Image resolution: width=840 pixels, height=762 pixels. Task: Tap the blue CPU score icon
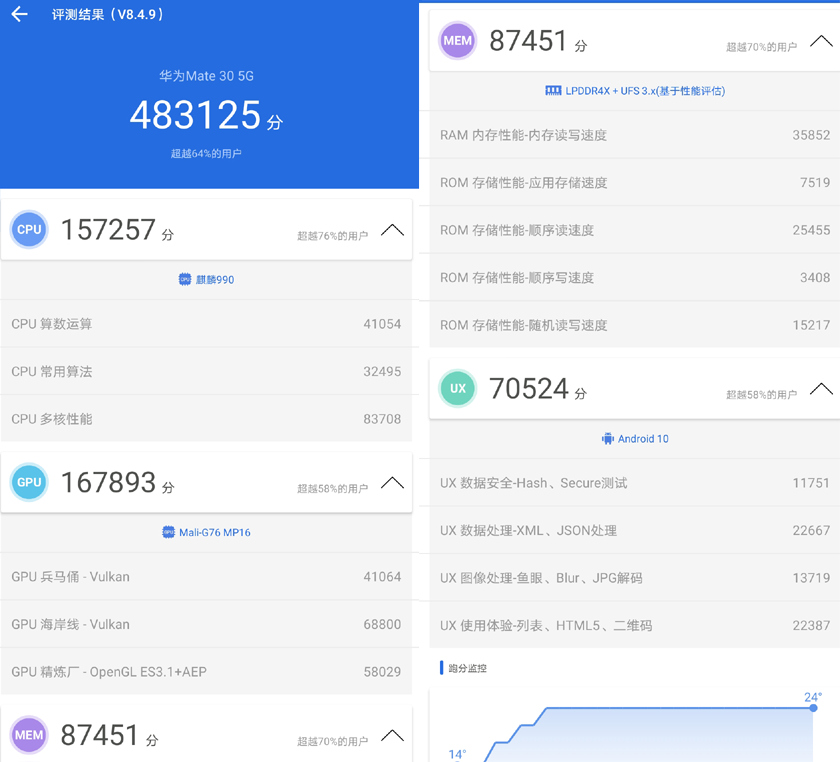[x=29, y=229]
